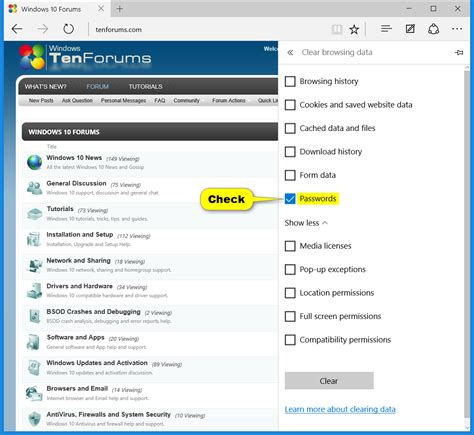This screenshot has height=435, width=474.
Task: Open the TUTORIALS tab
Action: [x=145, y=87]
